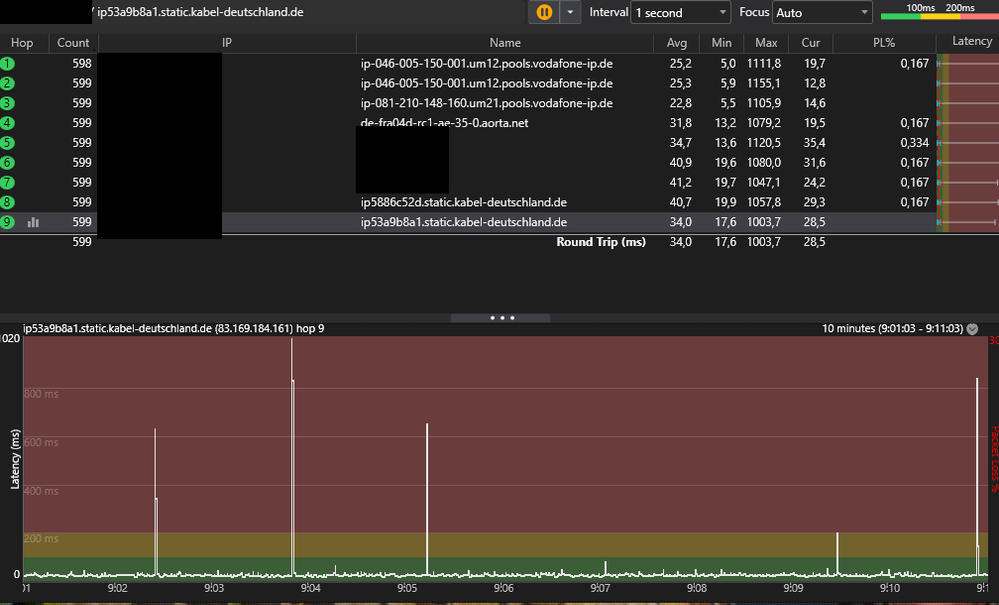Open the Interval dropdown set to 1 second

(x=681, y=13)
